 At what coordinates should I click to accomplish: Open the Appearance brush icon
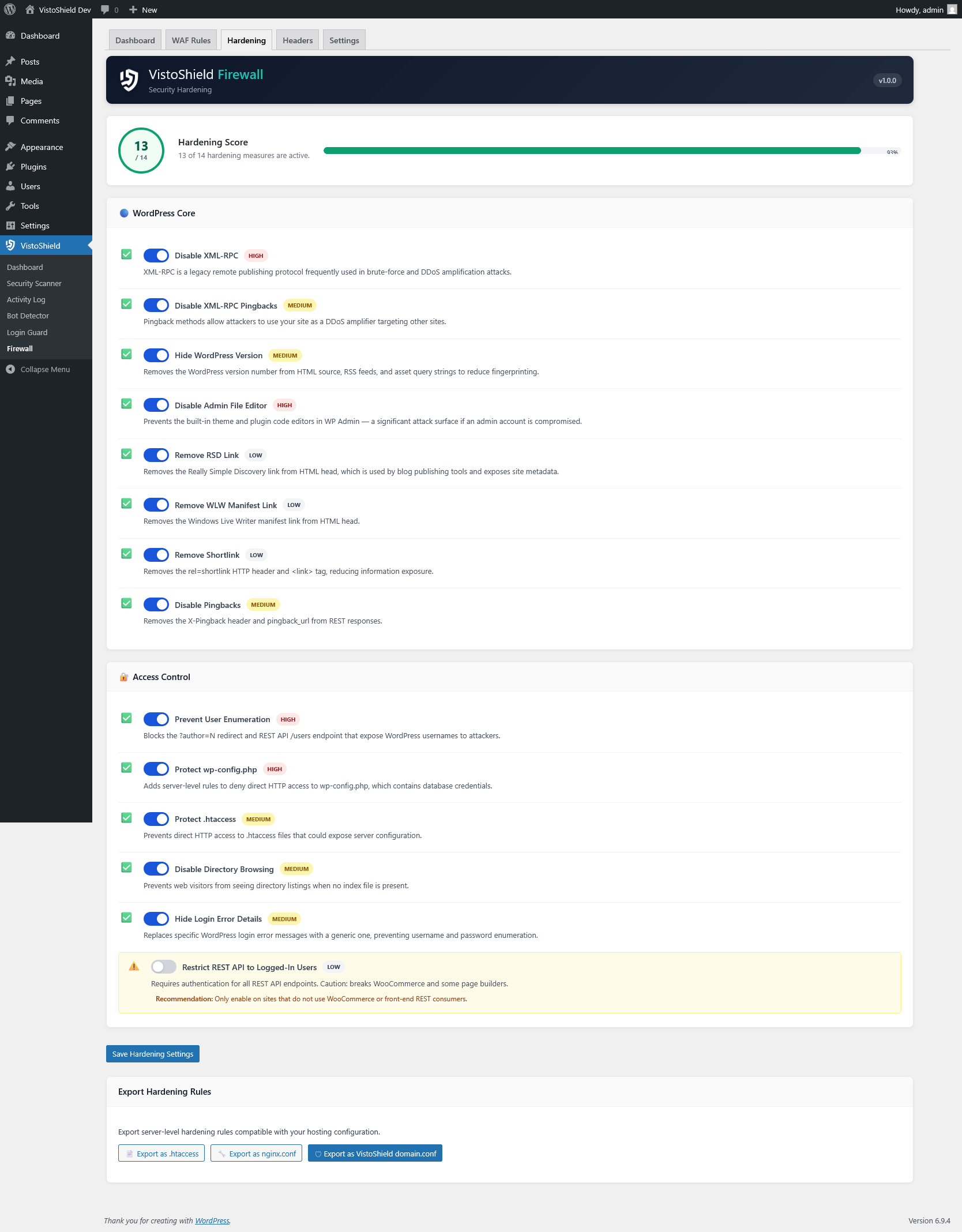[x=11, y=147]
